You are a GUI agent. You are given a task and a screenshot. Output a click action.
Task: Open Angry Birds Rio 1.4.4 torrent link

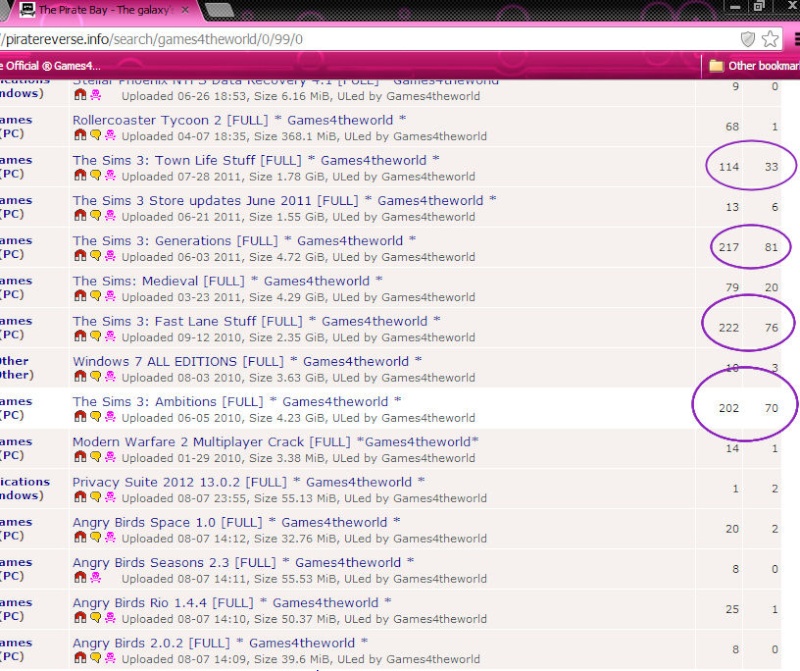(x=232, y=603)
